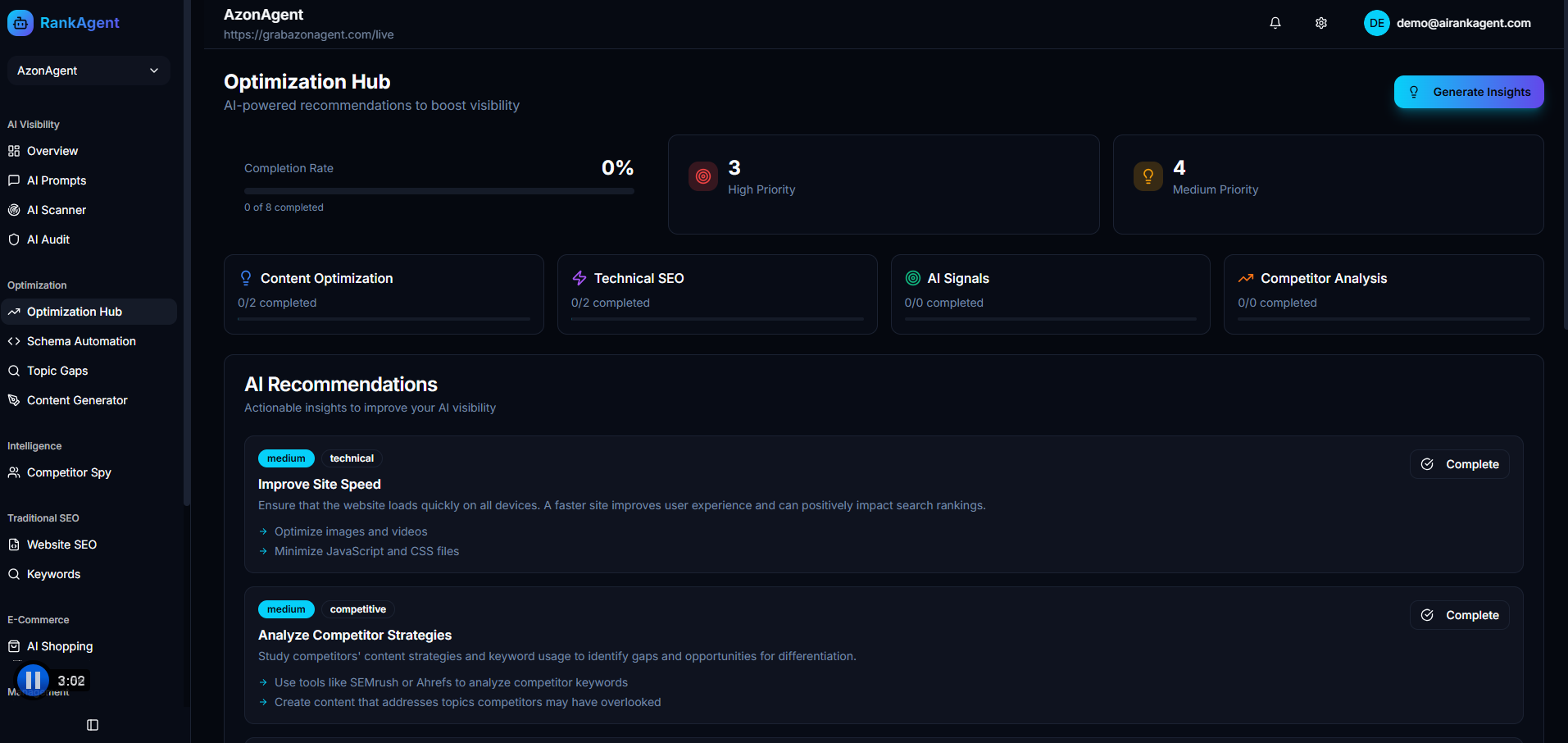Open the demo@airankagent.com account menu
This screenshot has height=743, width=1568.
[1463, 23]
